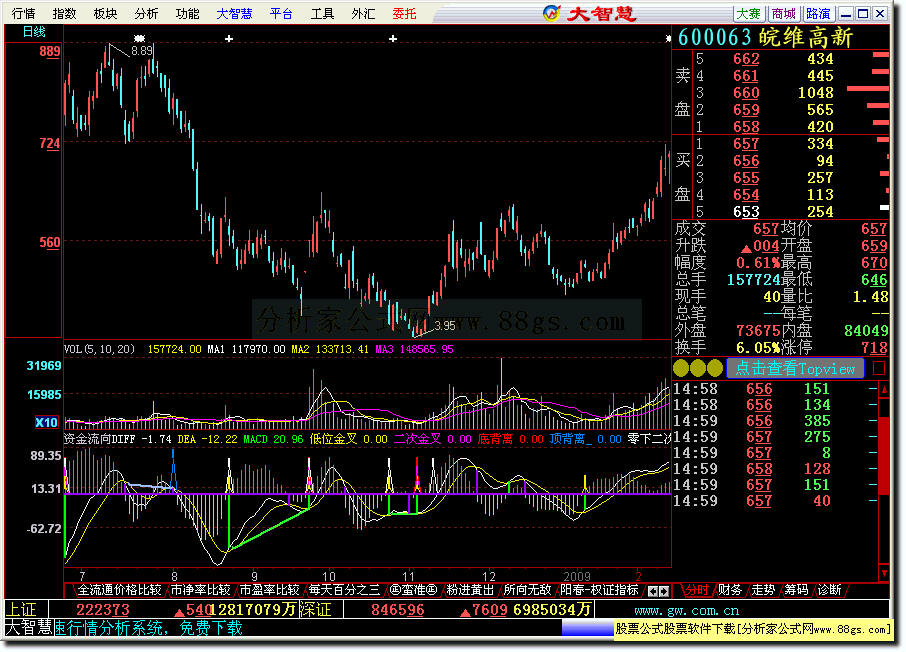Click stock title 600063 皖维高新
The height and width of the screenshot is (652, 906).
pos(765,38)
